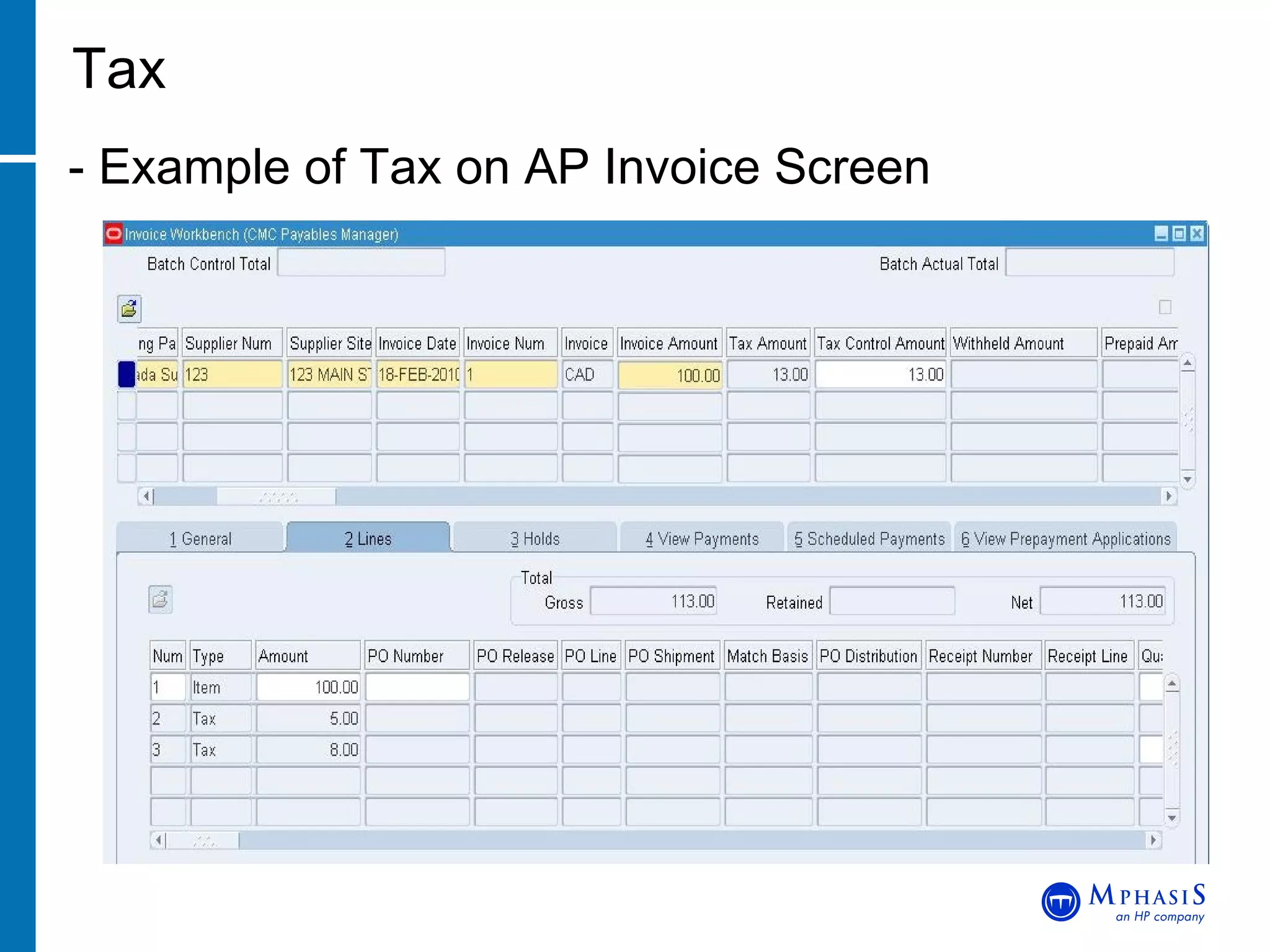1270x952 pixels.
Task: Click the Match Basis column header
Action: pos(768,655)
